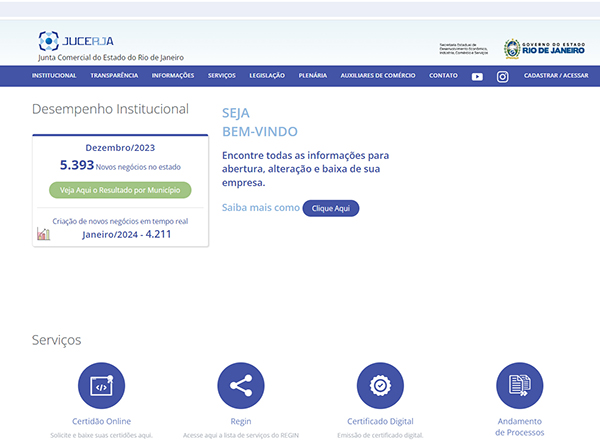Expand the Informações menu
Image resolution: width=600 pixels, height=442 pixels.
(x=173, y=76)
